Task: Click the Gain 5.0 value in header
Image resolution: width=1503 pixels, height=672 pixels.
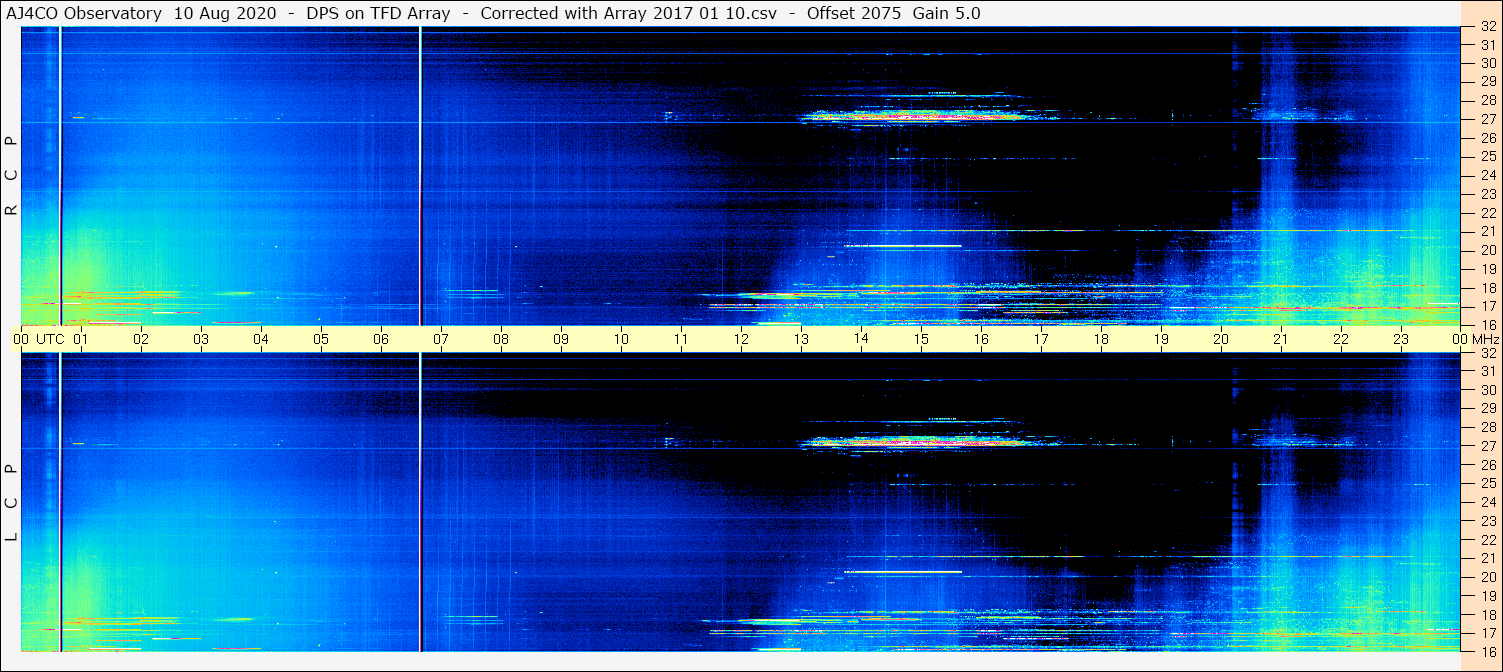Action: [946, 13]
